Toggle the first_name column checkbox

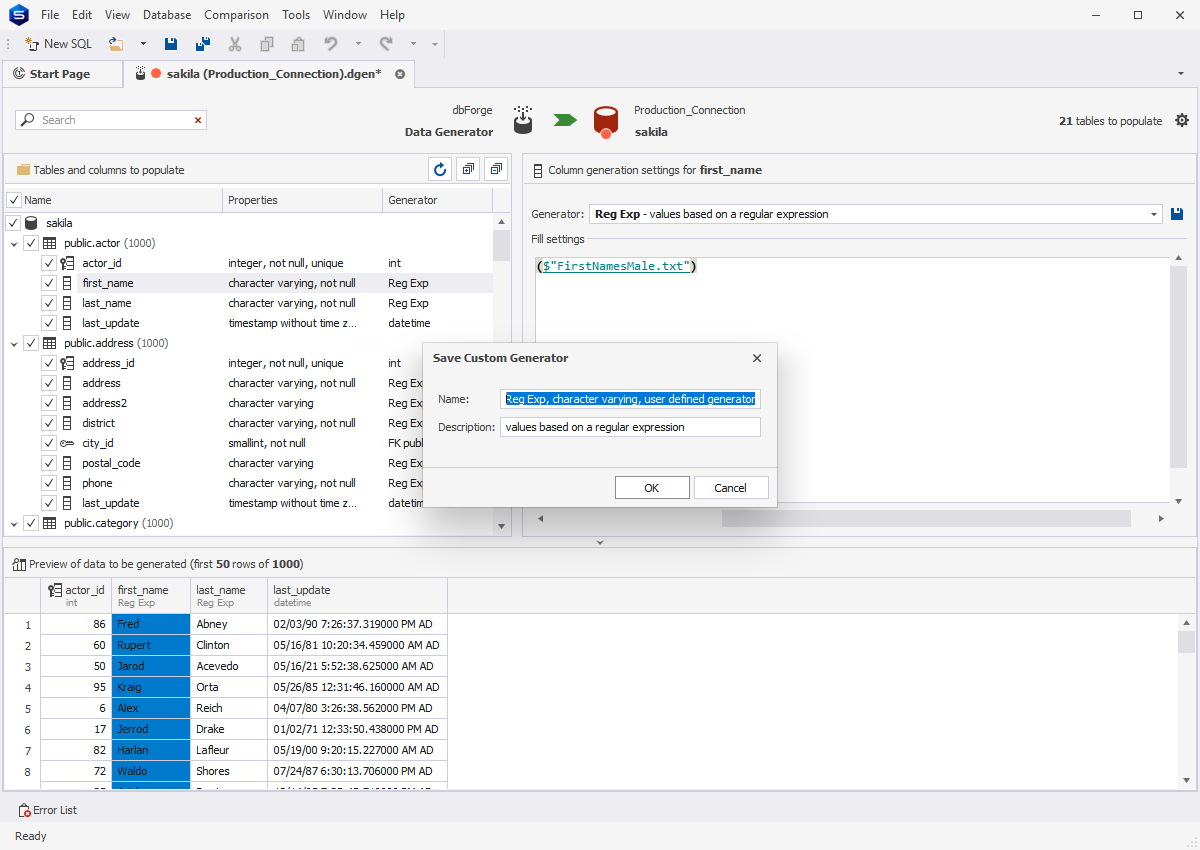(49, 283)
